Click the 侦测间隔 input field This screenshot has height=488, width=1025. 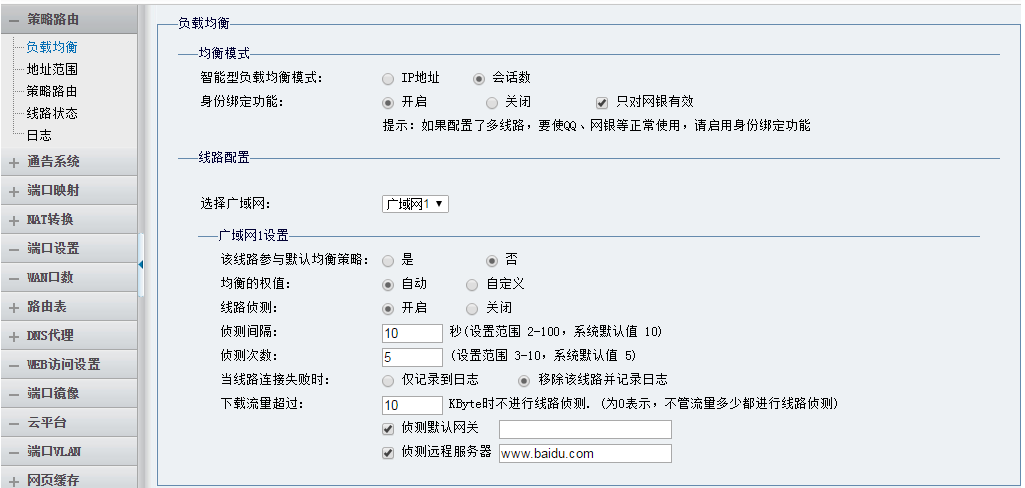point(412,333)
